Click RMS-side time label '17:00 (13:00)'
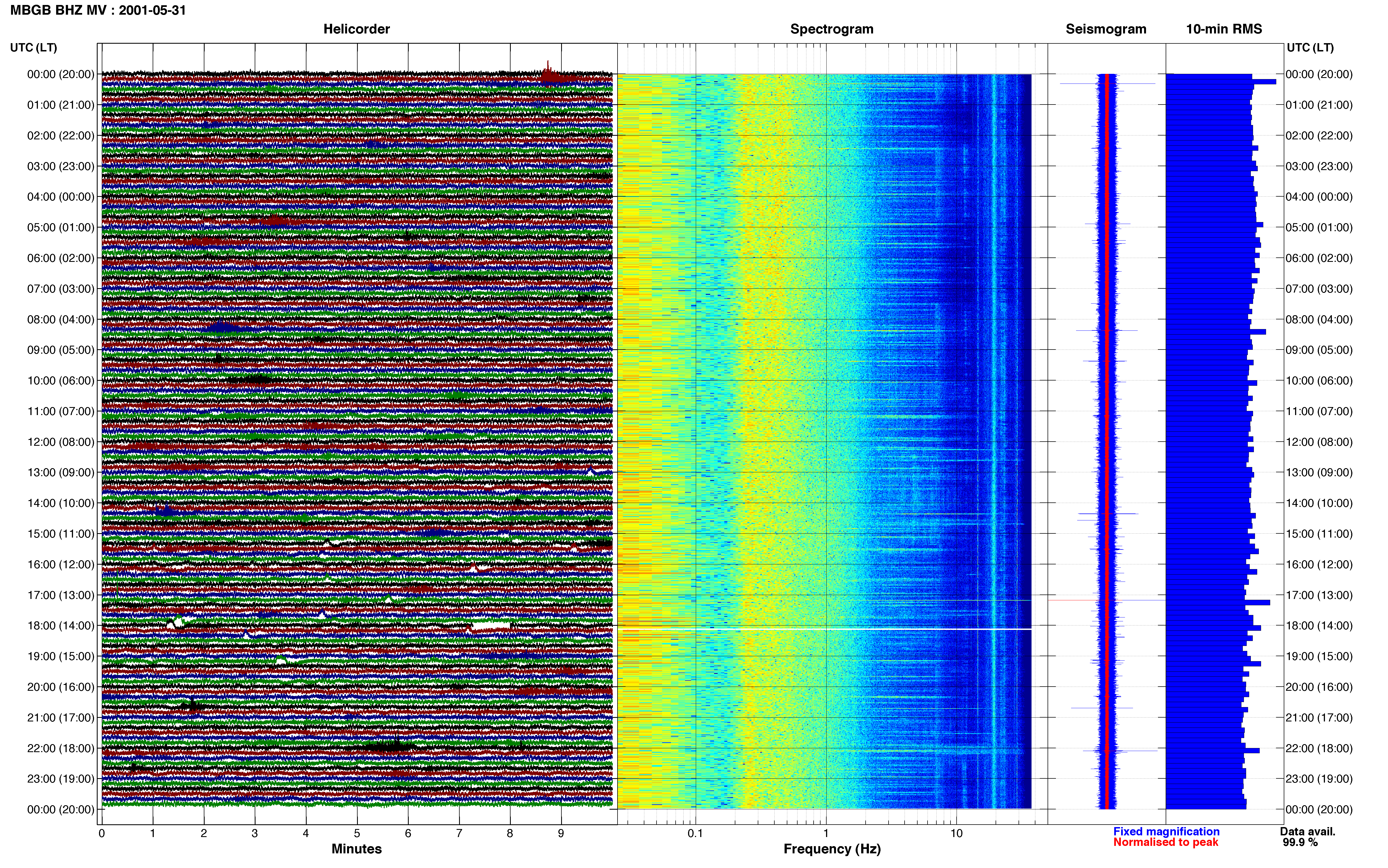The width and height of the screenshot is (1388, 868). point(1319,595)
